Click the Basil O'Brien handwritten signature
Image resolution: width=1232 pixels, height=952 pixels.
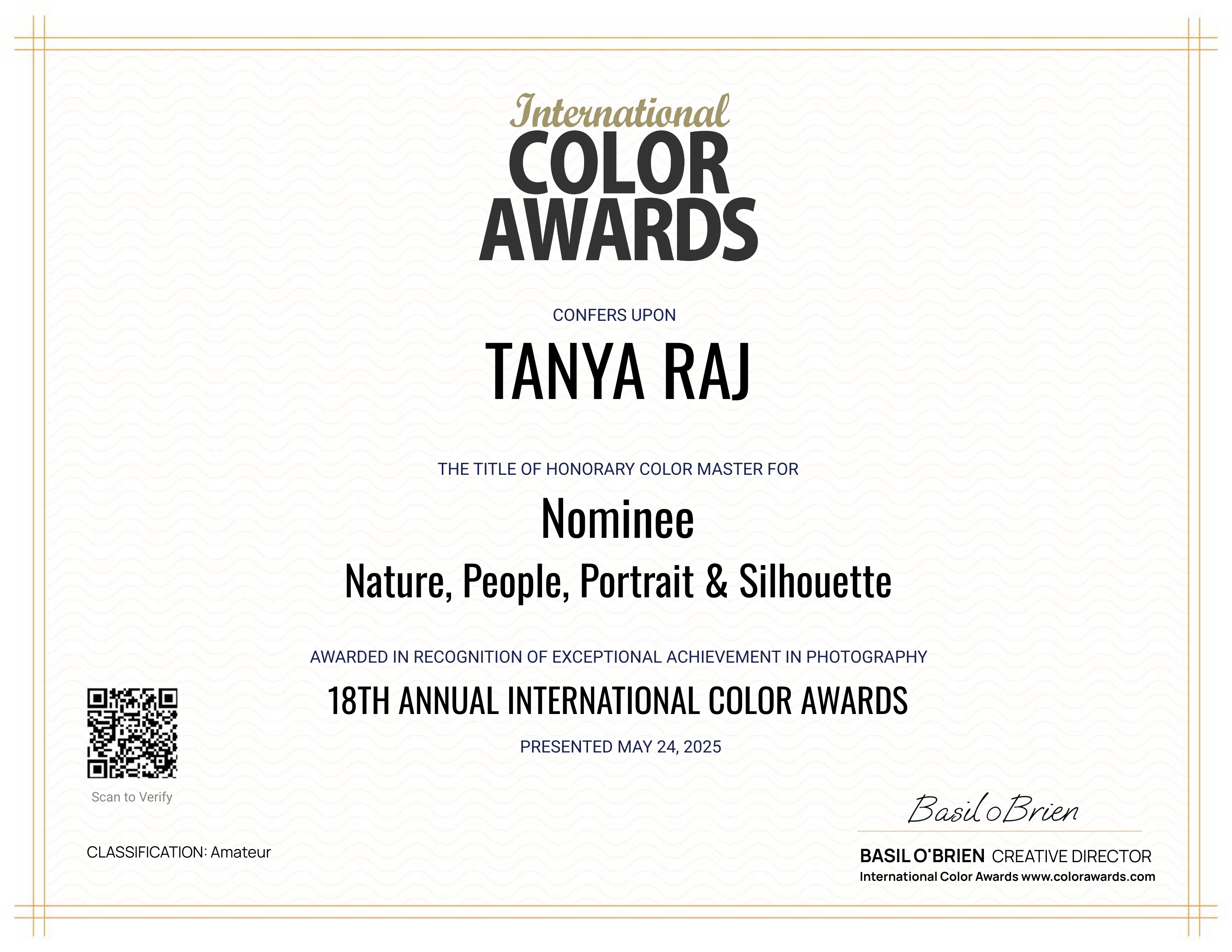coord(993,810)
